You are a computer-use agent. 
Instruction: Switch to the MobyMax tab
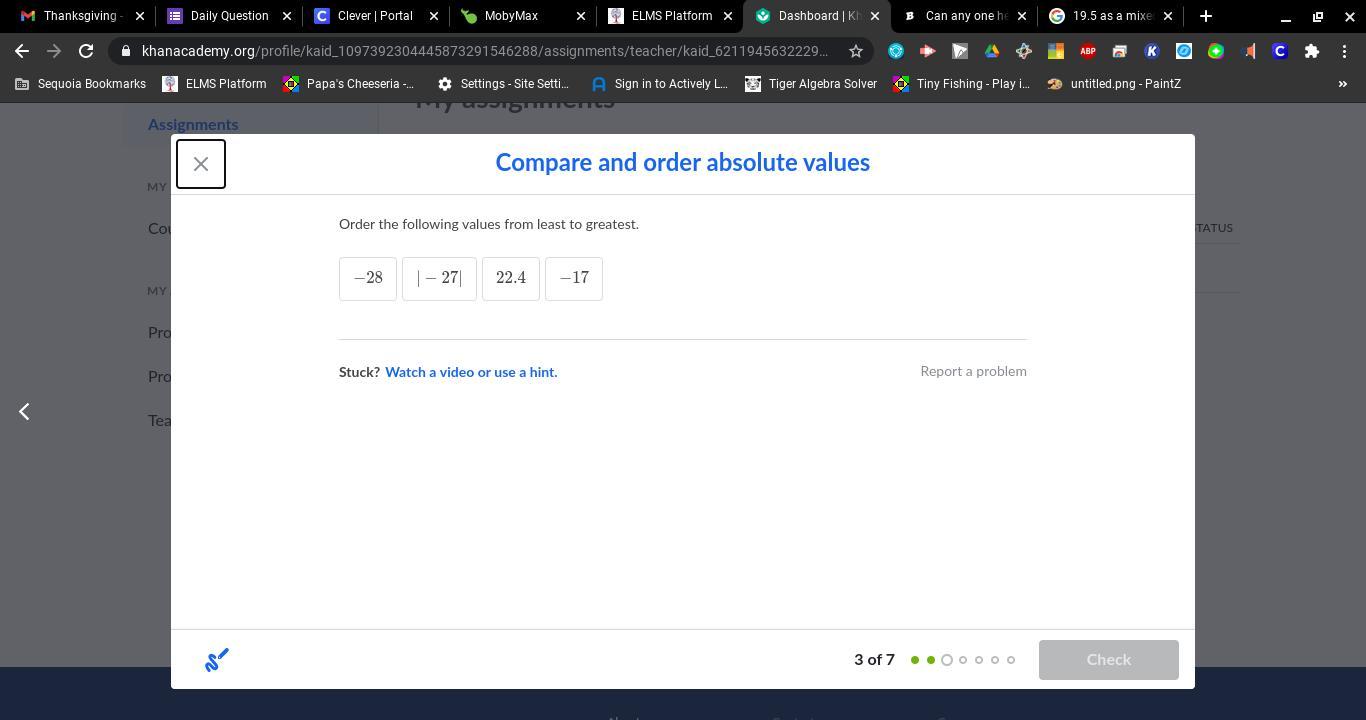click(522, 16)
